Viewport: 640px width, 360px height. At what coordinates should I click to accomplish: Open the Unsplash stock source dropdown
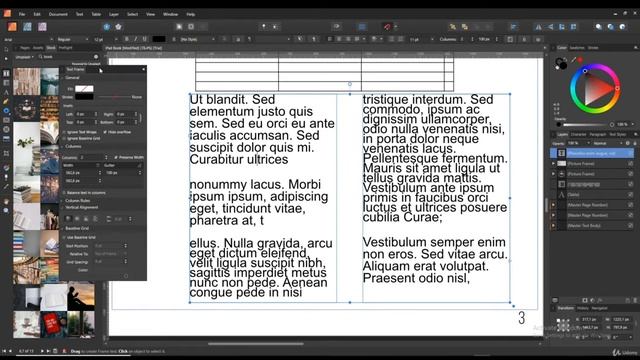[x=24, y=57]
